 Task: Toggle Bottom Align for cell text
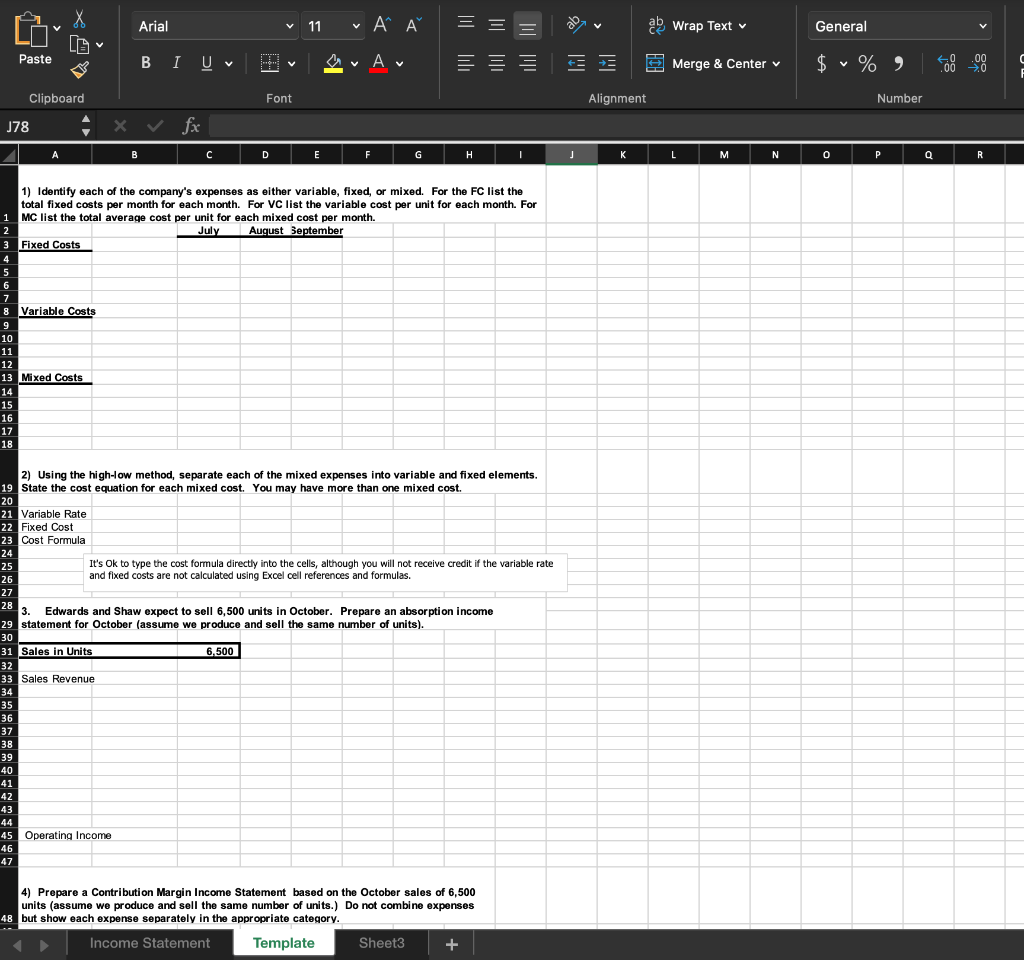tap(527, 26)
